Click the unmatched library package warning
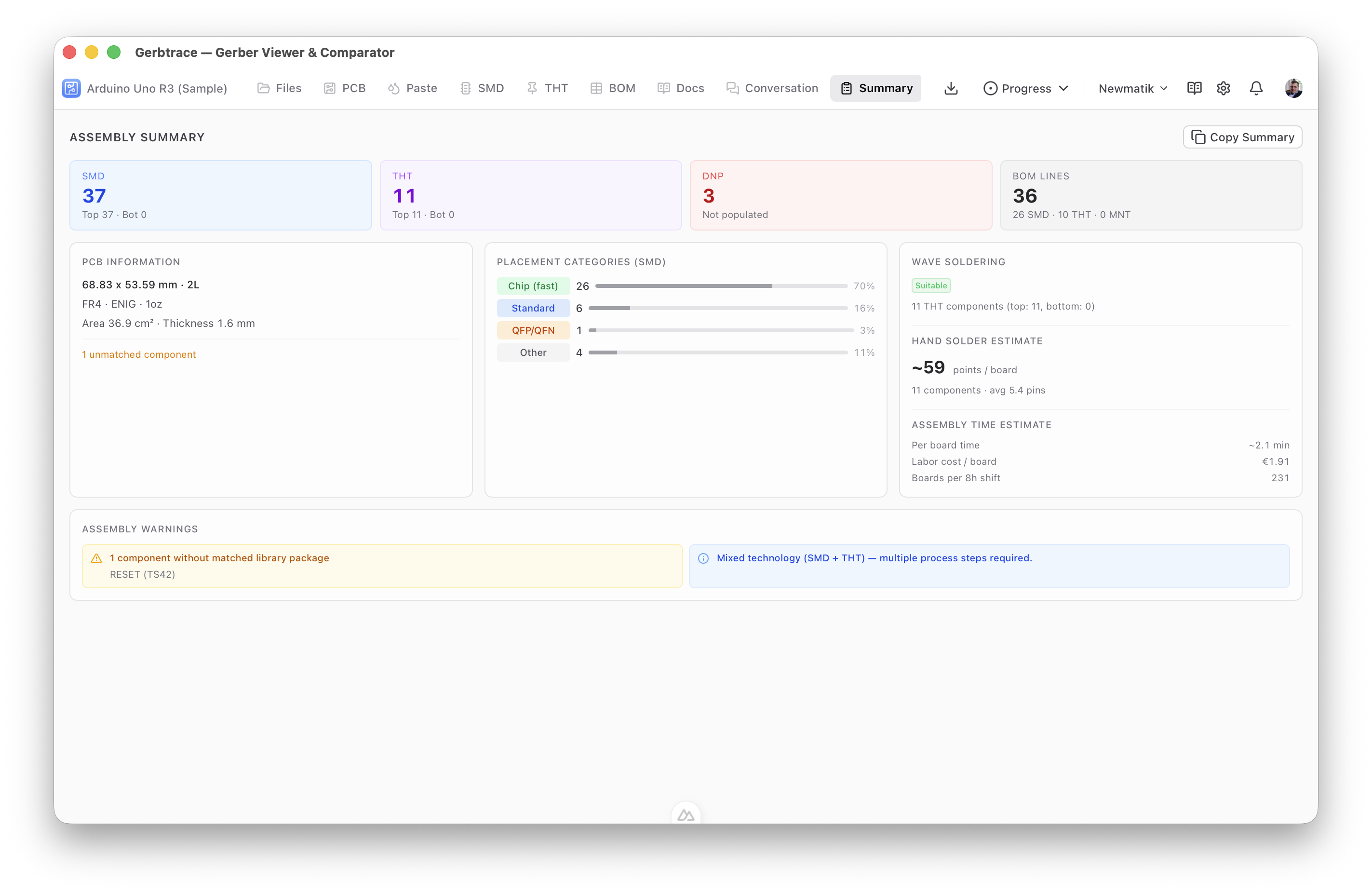The image size is (1372, 895). tap(382, 566)
